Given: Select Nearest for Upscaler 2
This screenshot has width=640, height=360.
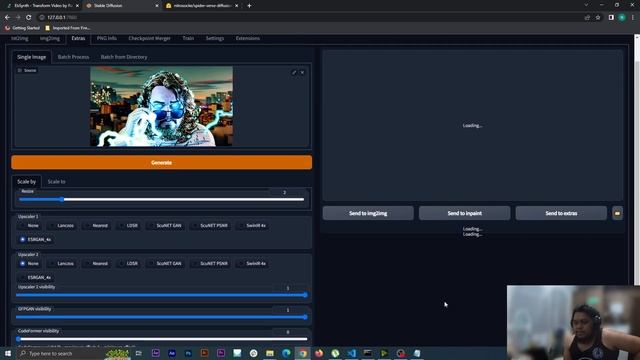Looking at the screenshot, I should [x=96, y=264].
